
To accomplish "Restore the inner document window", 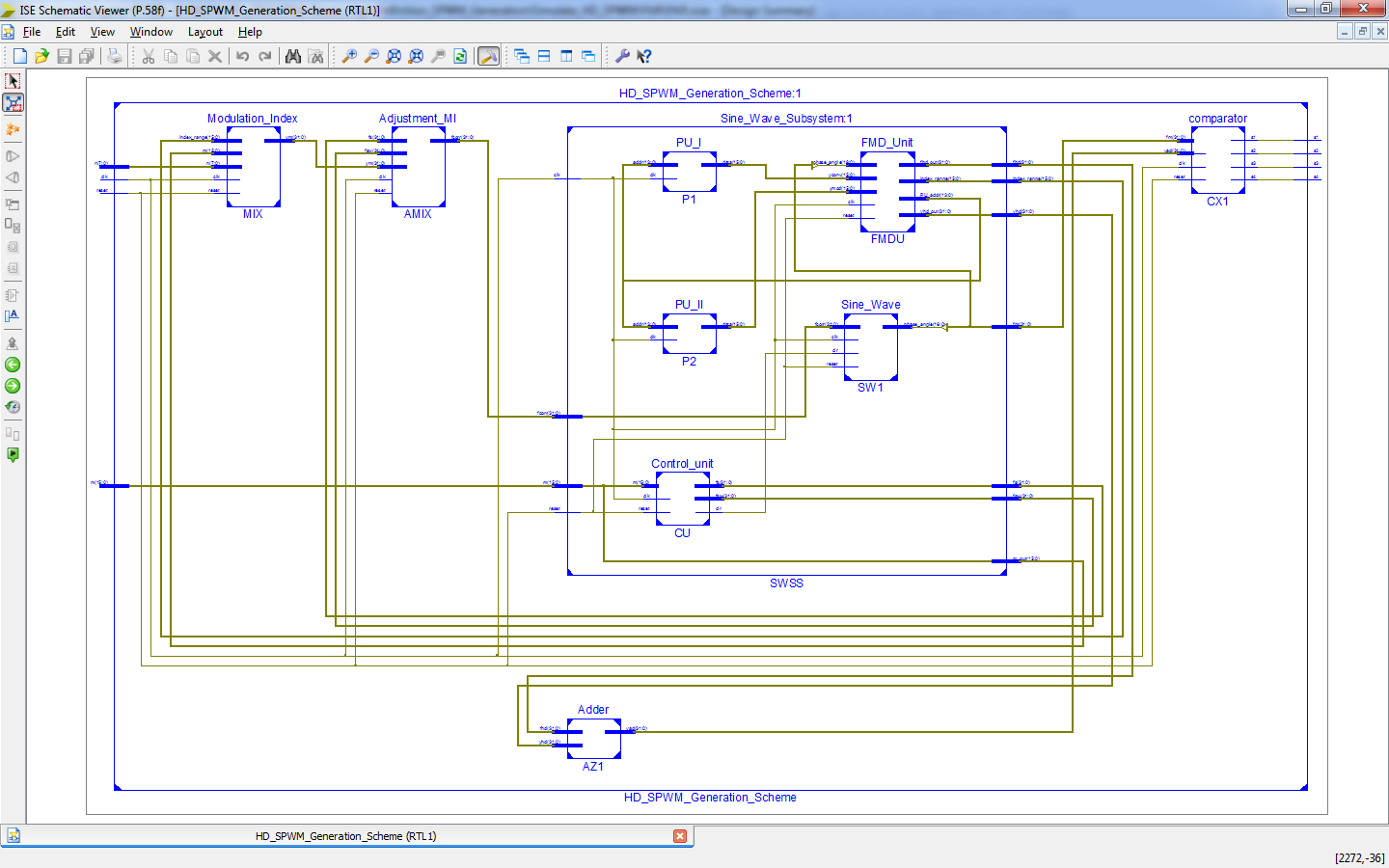I will (x=1362, y=32).
